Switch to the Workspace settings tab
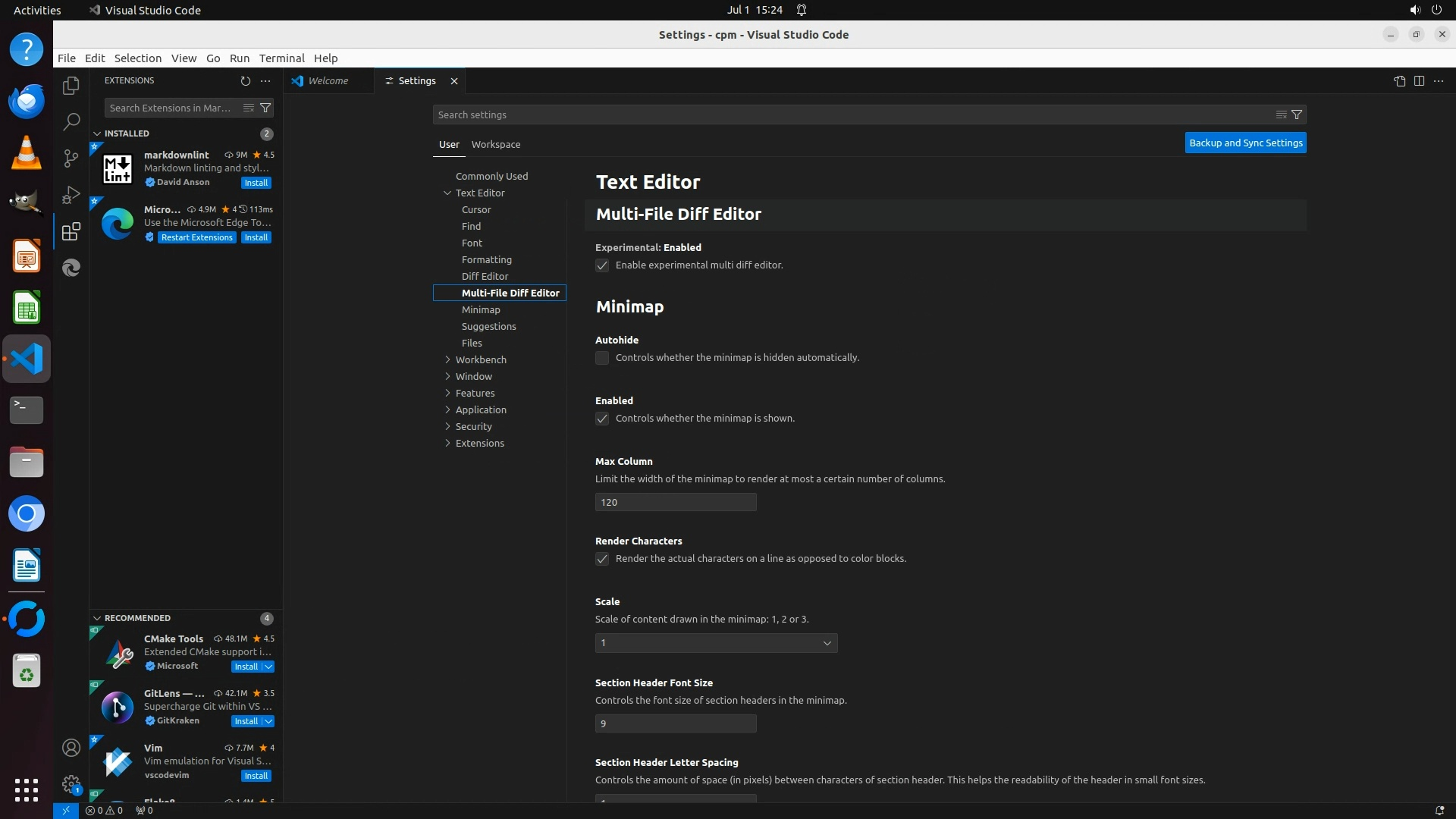Screen dimensions: 1456x819 click(x=495, y=144)
